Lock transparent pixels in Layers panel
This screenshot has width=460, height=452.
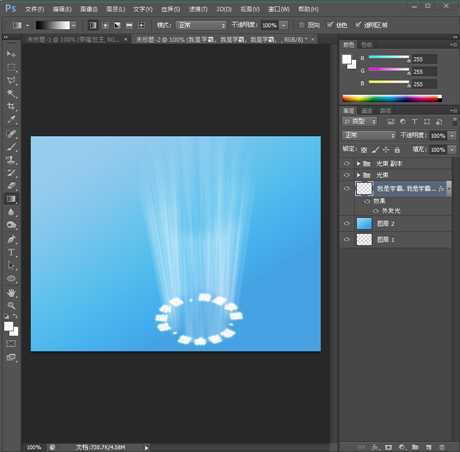point(364,150)
